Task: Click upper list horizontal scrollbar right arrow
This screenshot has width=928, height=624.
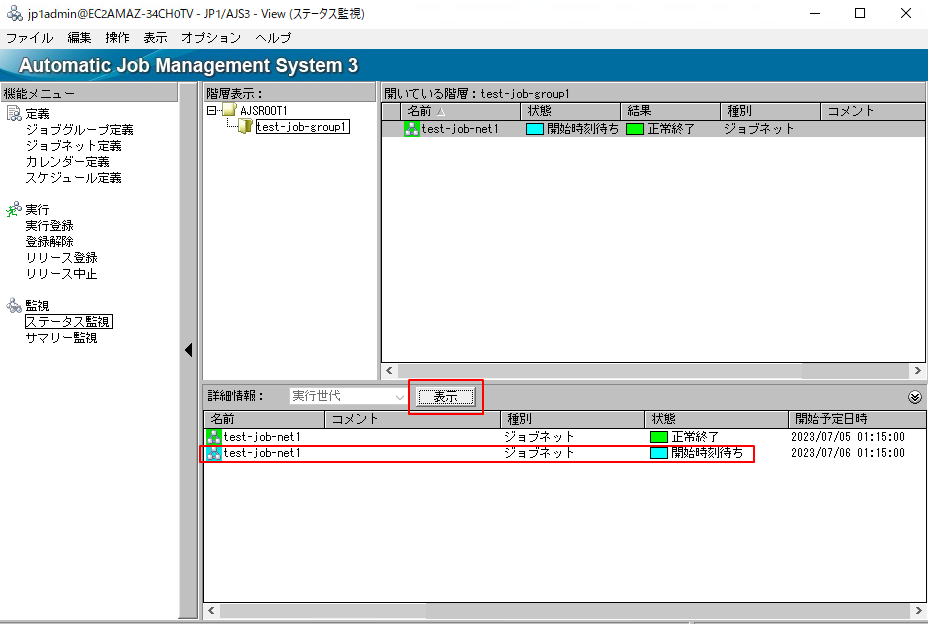Action: (x=918, y=371)
